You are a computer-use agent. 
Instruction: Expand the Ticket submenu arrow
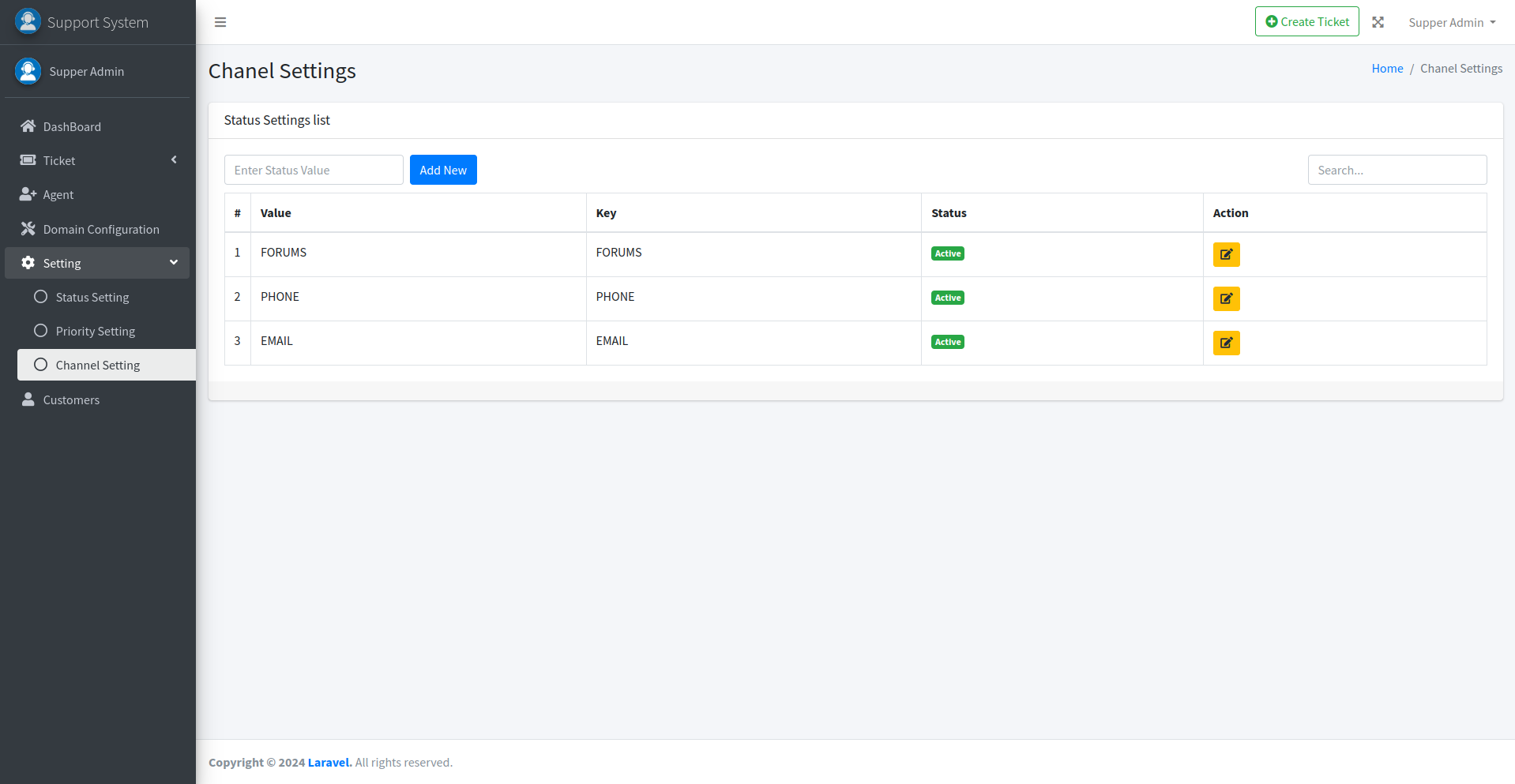[174, 160]
